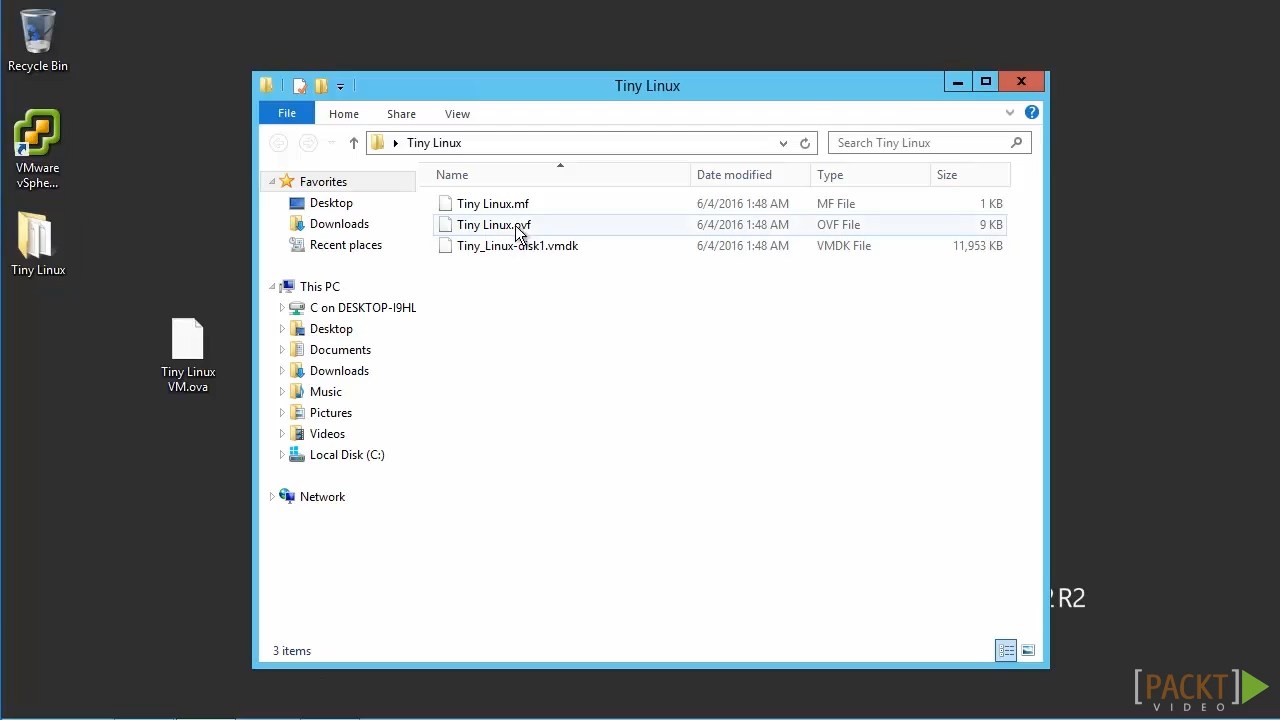This screenshot has height=720, width=1280.
Task: Open the File menu
Action: point(287,114)
